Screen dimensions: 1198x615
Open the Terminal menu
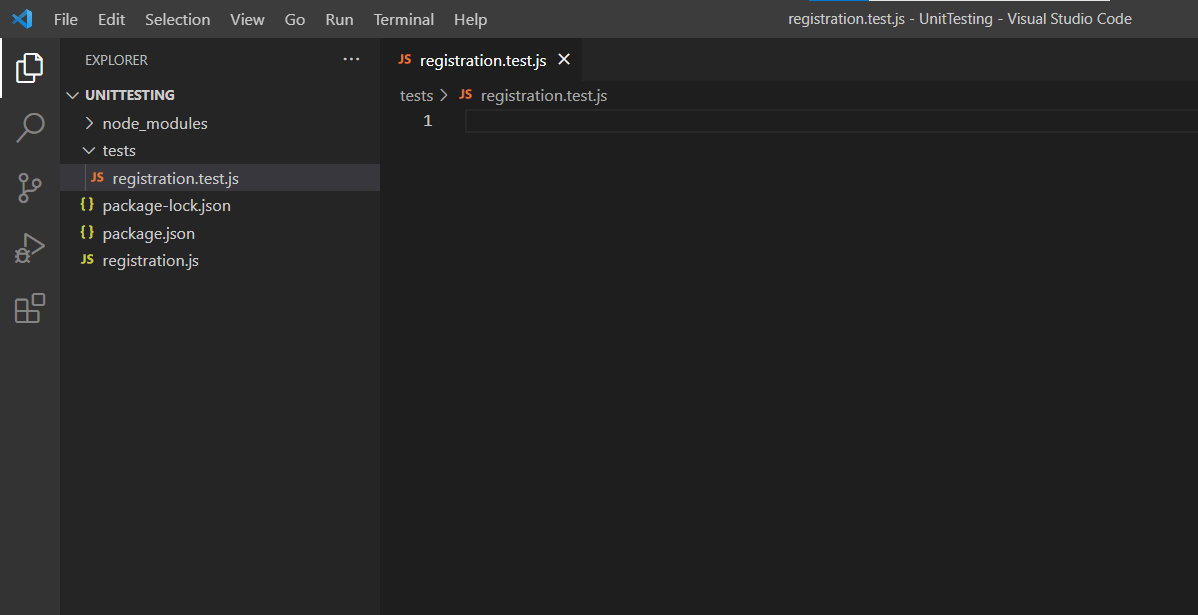pyautogui.click(x=403, y=19)
